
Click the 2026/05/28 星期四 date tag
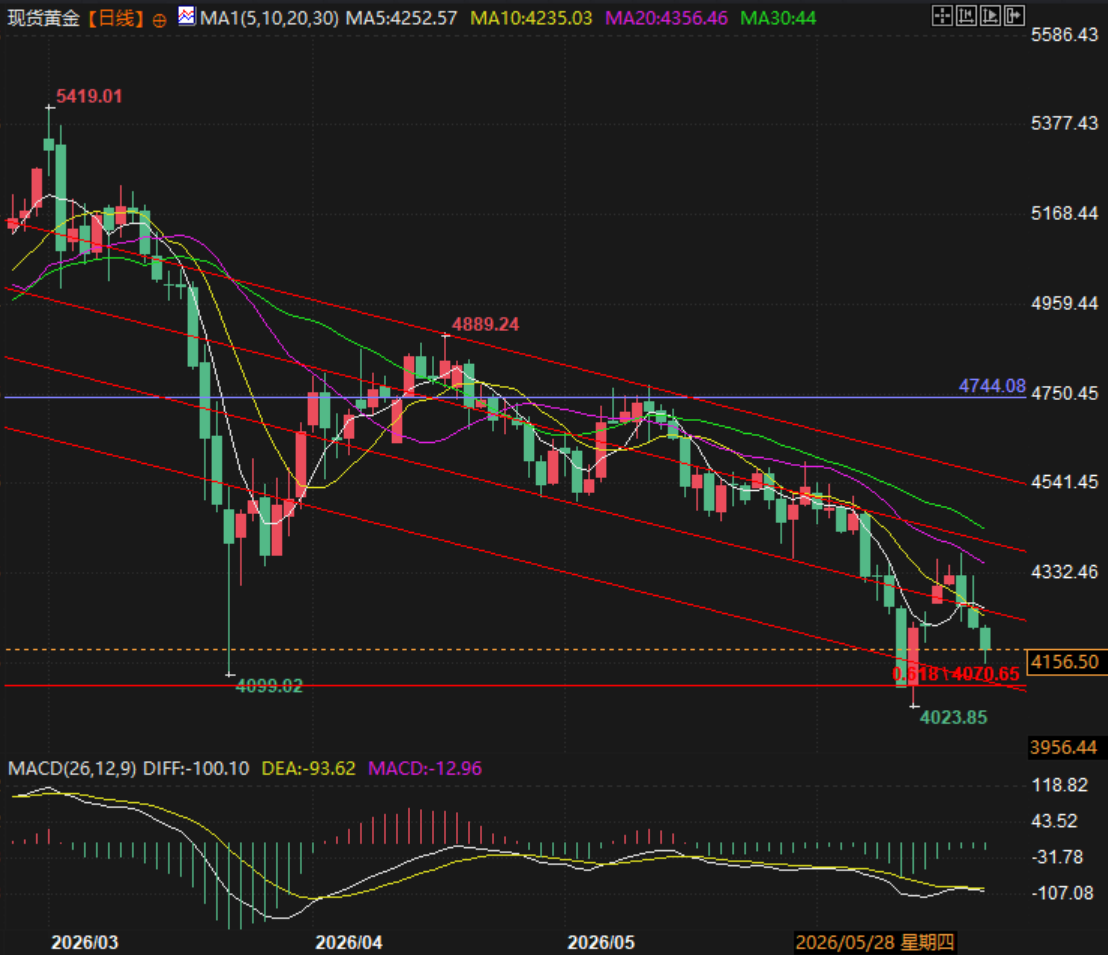coord(875,942)
